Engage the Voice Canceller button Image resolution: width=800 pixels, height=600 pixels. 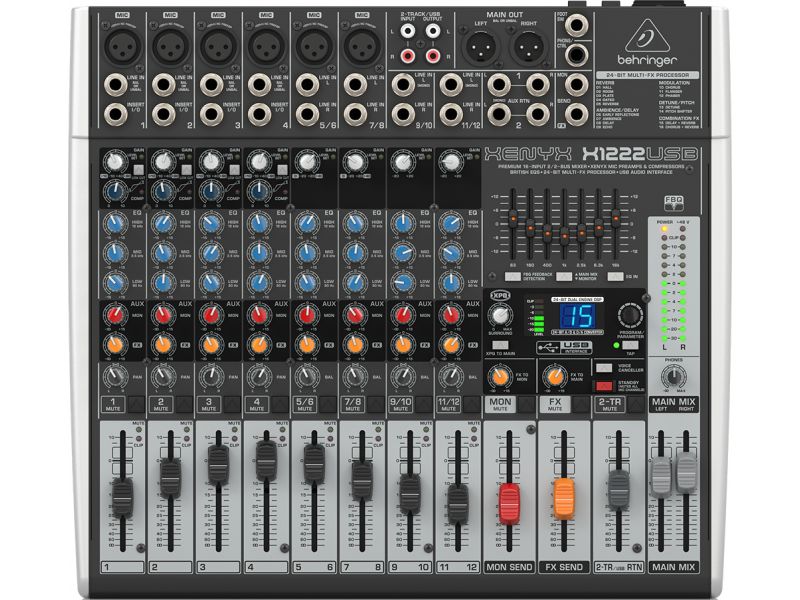tap(604, 368)
